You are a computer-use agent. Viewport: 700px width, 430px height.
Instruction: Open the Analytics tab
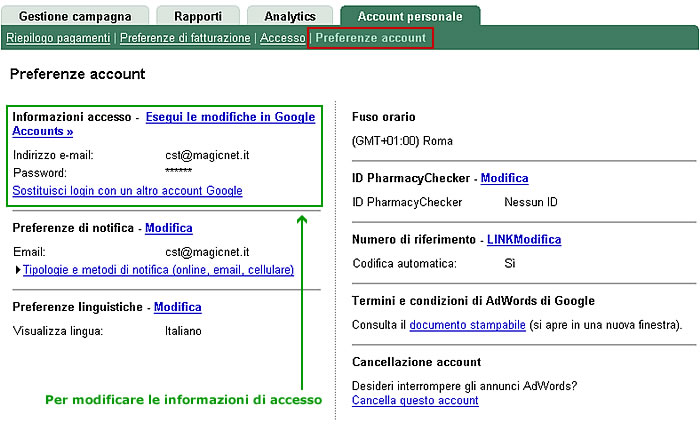click(290, 16)
